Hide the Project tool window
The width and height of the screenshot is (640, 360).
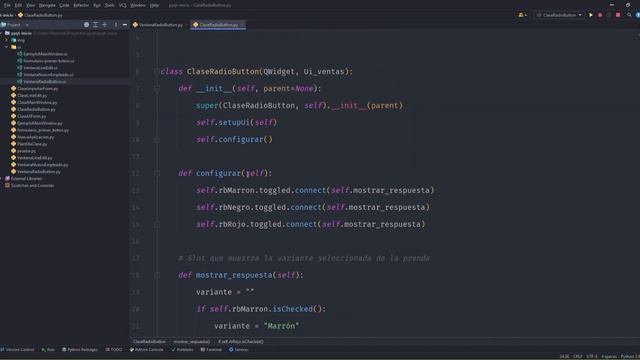tap(124, 25)
